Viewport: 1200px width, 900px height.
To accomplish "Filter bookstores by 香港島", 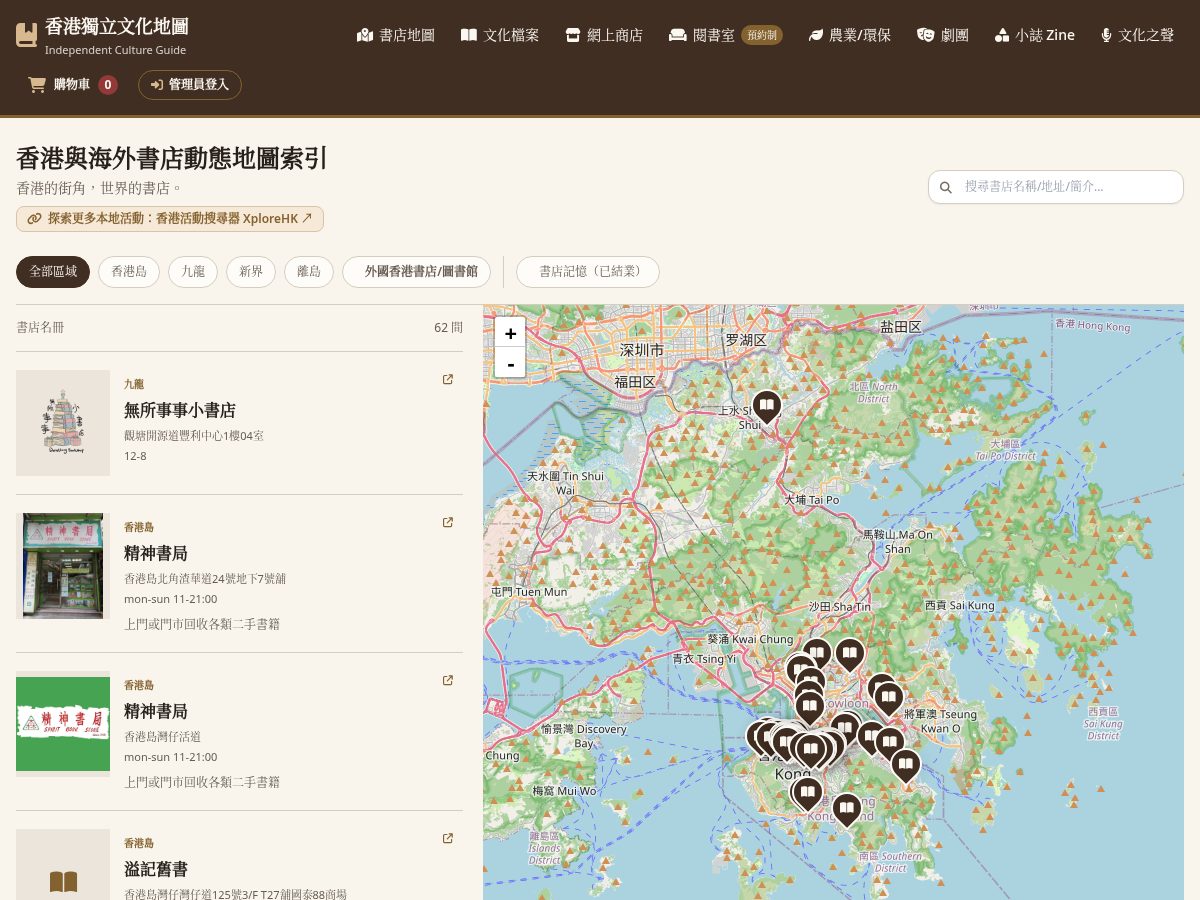I will (129, 271).
